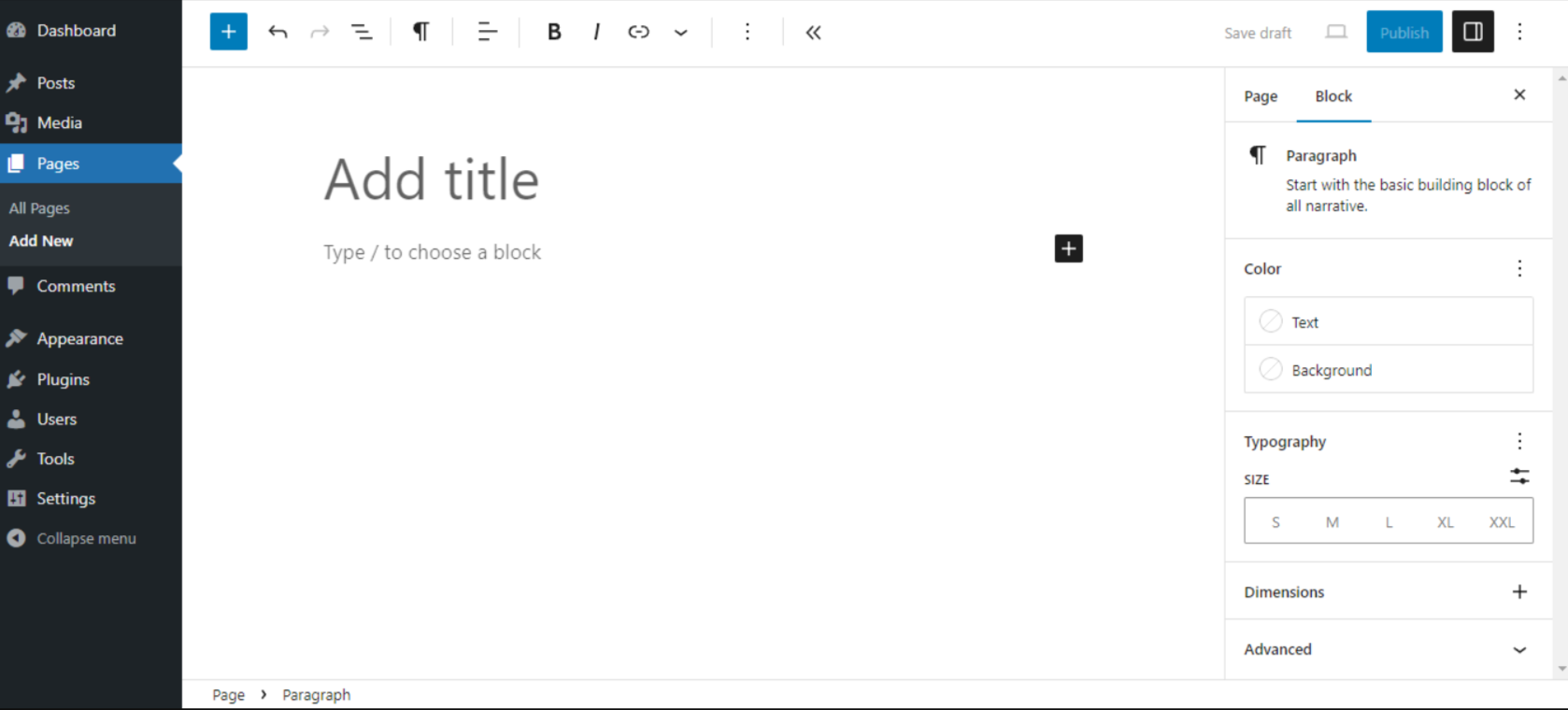The image size is (1568, 710).
Task: Open the document overview list view
Action: click(x=362, y=32)
